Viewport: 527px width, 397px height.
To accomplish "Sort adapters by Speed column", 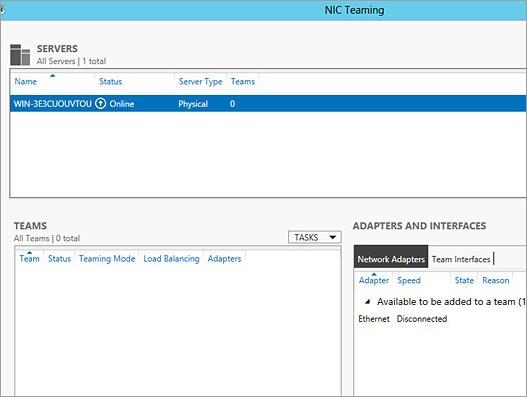I will (409, 280).
